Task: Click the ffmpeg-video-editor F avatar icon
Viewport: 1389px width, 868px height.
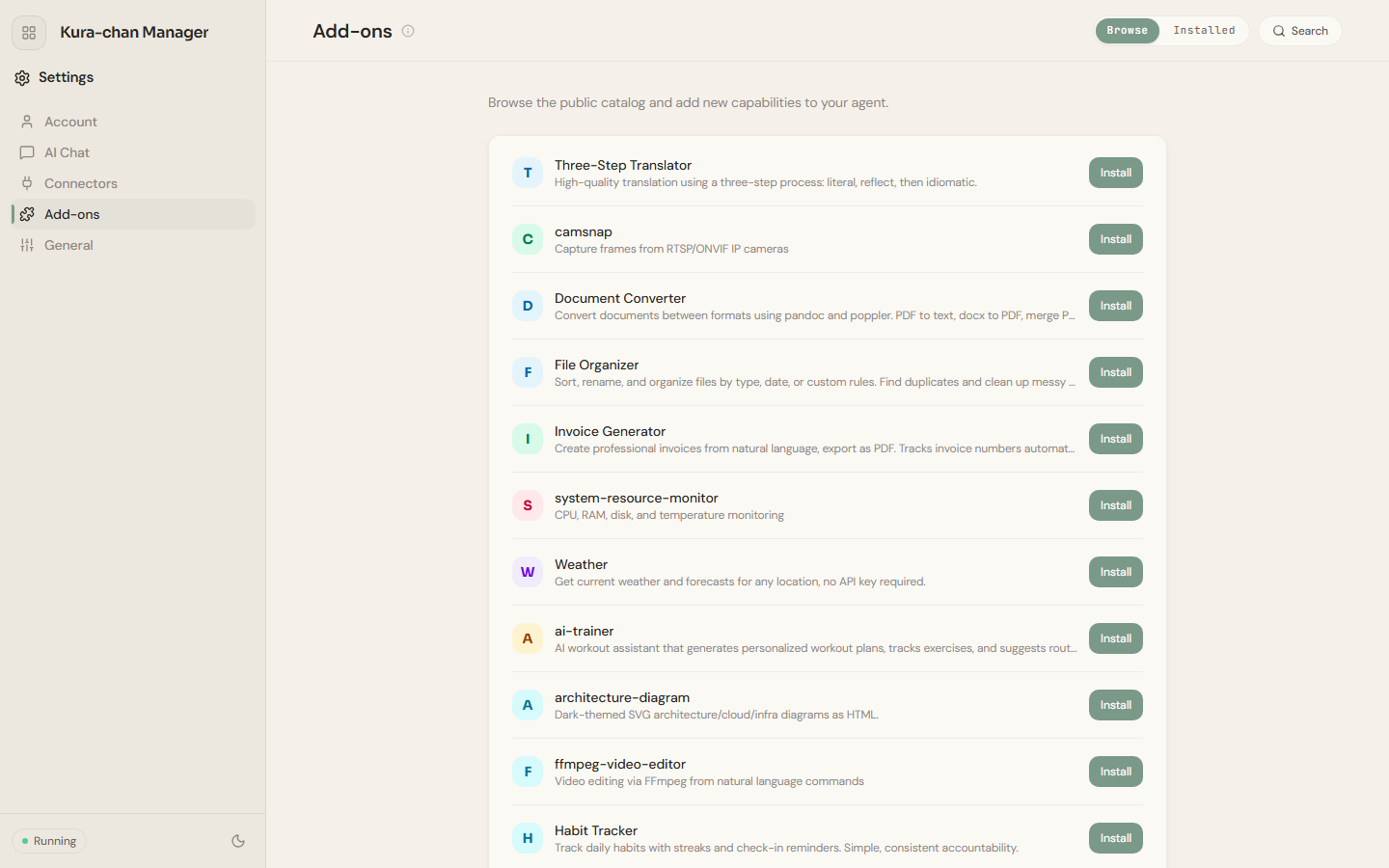Action: [528, 772]
